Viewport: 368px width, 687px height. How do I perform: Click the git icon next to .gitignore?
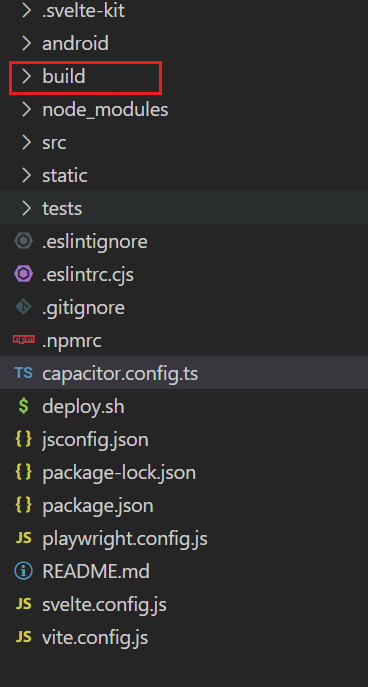23,307
